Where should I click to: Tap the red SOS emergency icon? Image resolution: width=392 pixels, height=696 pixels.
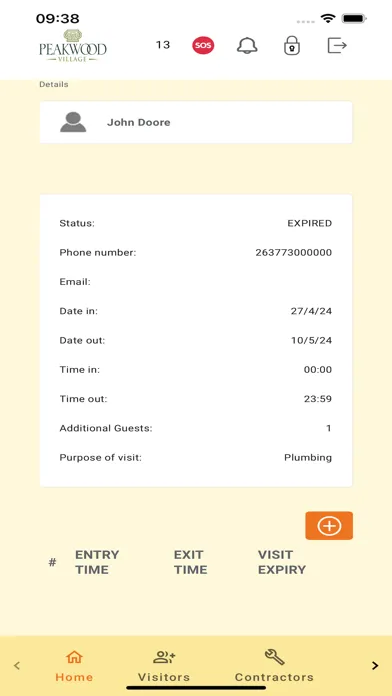(203, 45)
